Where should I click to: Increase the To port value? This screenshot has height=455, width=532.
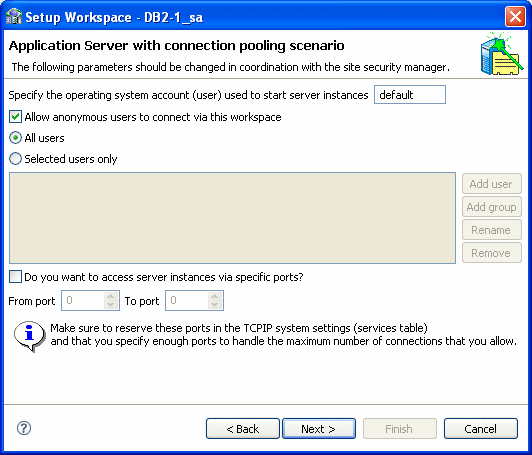click(214, 297)
